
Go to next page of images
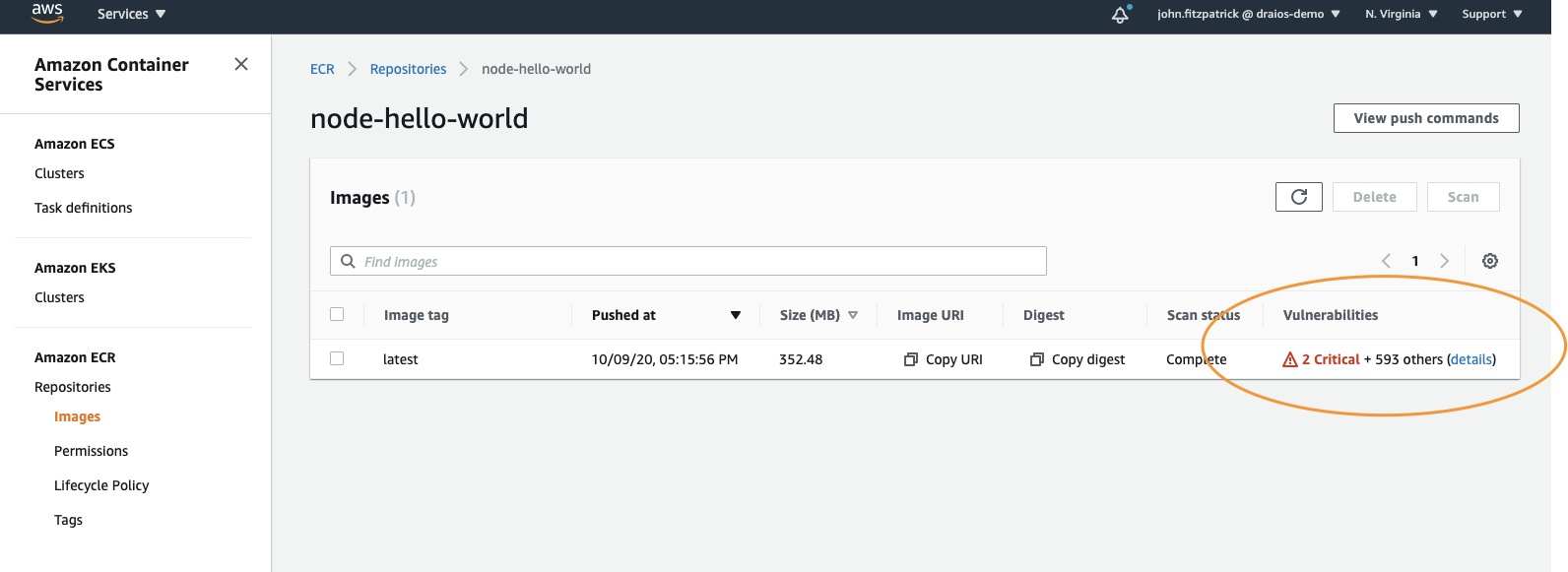(x=1445, y=261)
